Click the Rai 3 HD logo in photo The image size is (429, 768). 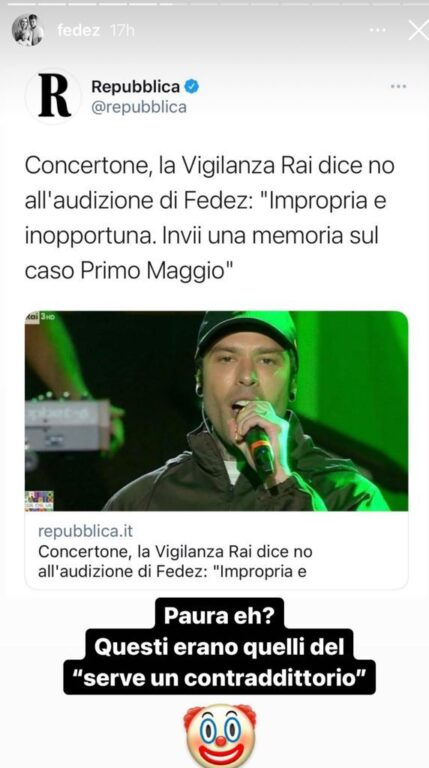tap(40, 317)
